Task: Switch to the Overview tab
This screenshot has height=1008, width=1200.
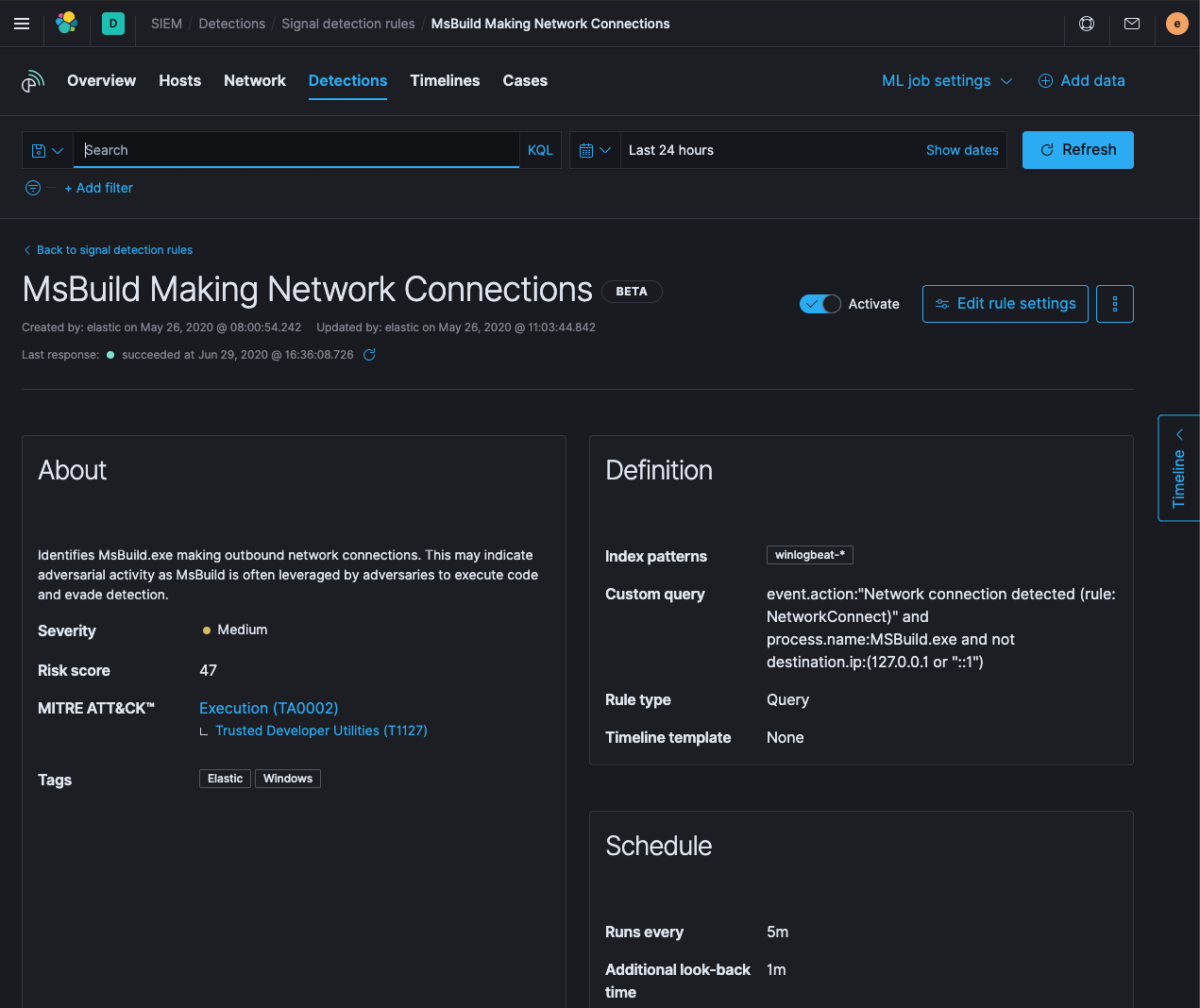Action: pyautogui.click(x=101, y=81)
